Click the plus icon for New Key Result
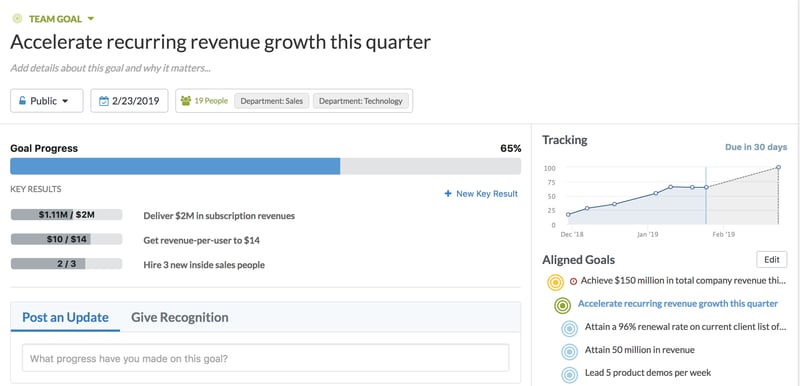The image size is (800, 386). [448, 194]
